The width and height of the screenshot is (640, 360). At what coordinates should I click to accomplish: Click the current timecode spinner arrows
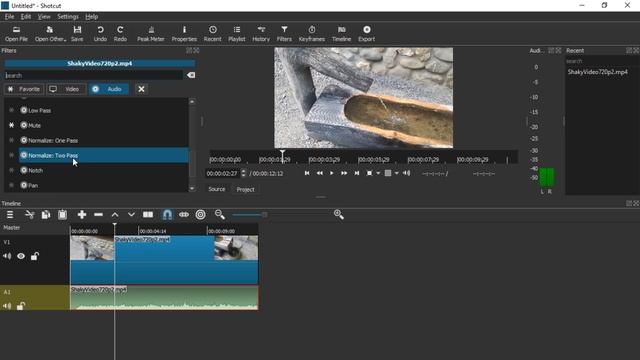(243, 173)
